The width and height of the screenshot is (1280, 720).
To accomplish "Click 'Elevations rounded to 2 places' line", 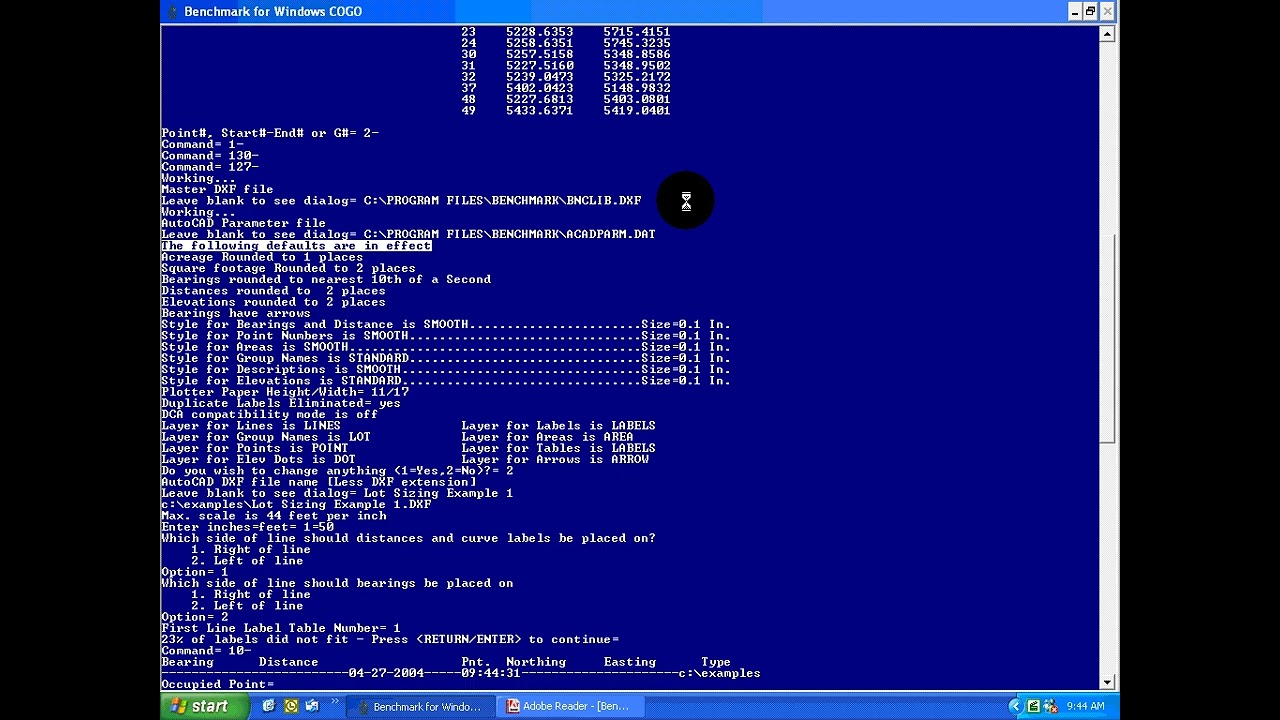I will pos(273,302).
